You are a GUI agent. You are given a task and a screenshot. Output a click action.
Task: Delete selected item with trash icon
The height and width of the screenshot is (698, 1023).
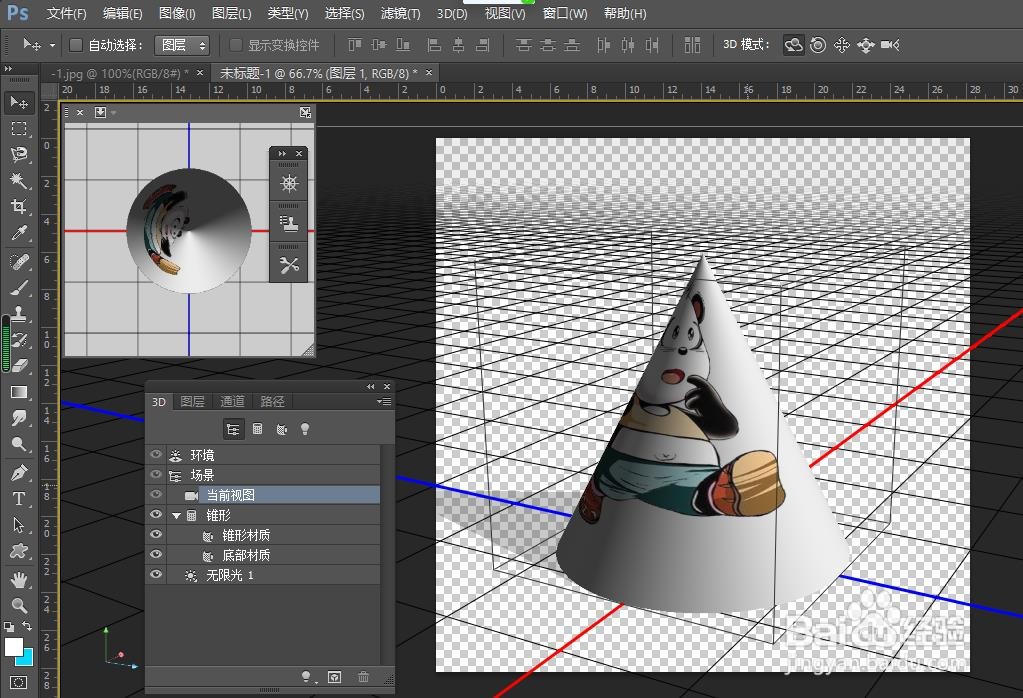pyautogui.click(x=363, y=677)
